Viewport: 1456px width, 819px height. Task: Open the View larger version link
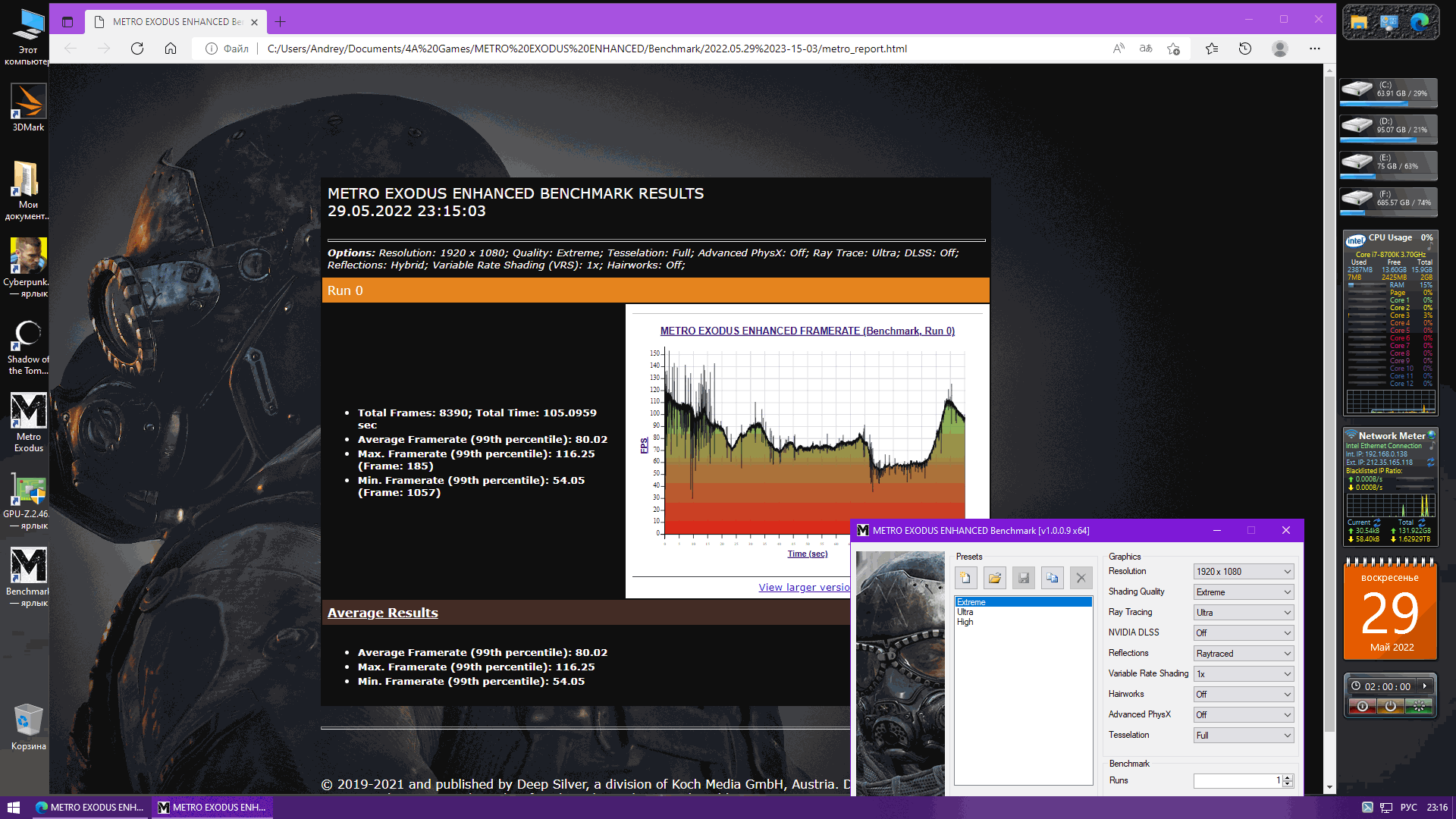click(804, 588)
